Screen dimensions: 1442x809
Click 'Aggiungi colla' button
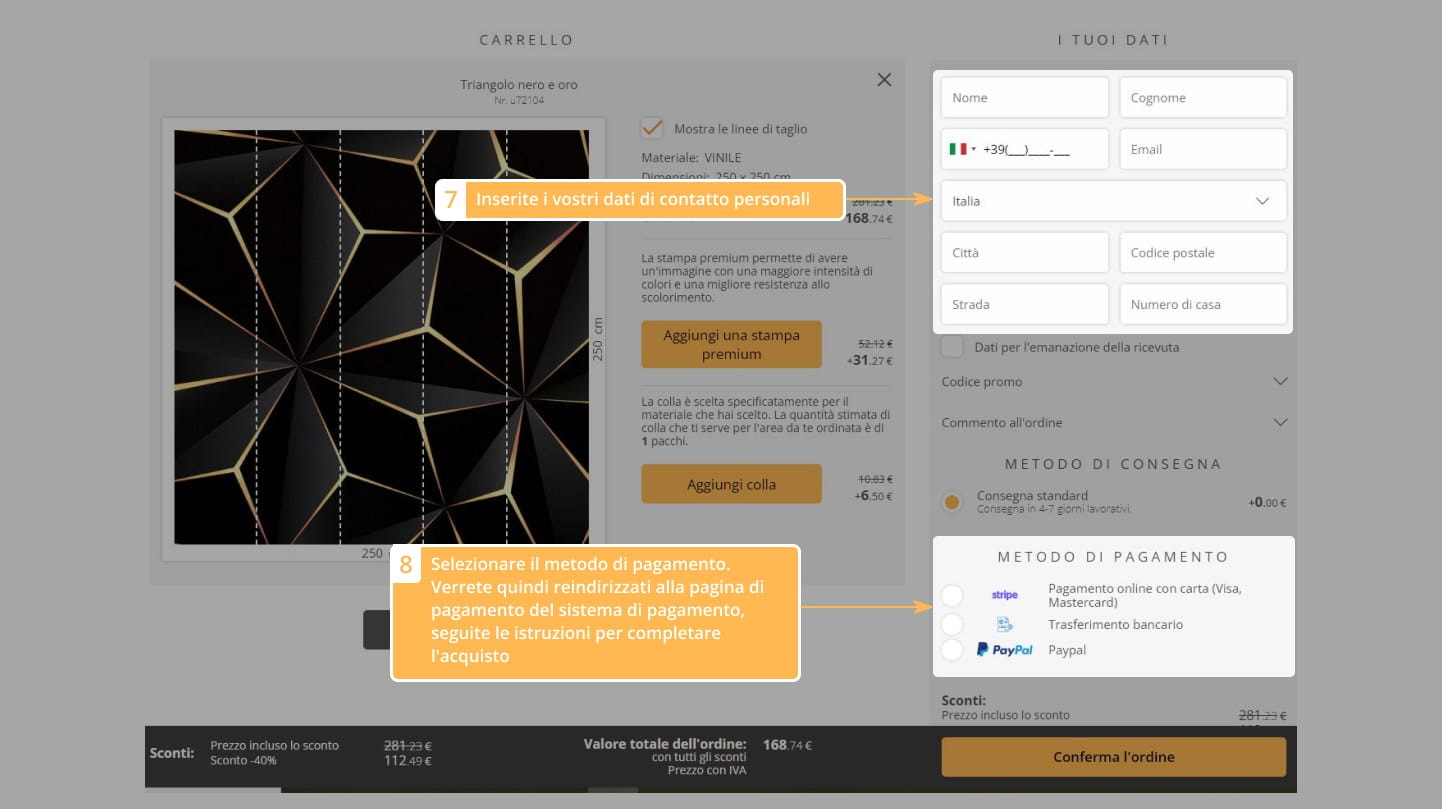pyautogui.click(x=731, y=484)
